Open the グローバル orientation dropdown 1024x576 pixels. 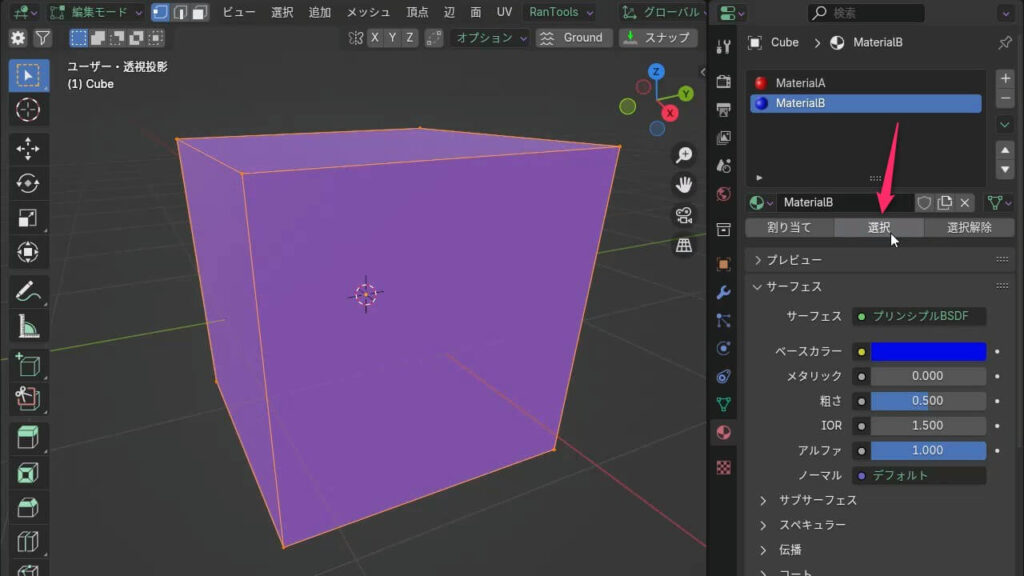click(x=662, y=12)
